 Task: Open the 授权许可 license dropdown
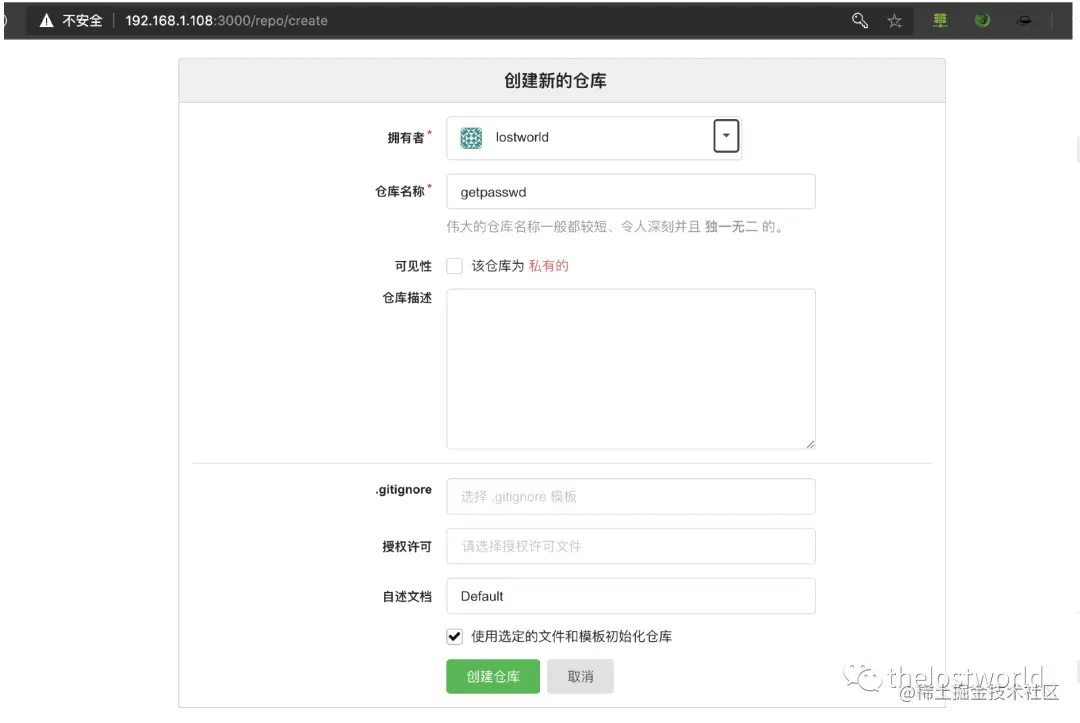630,546
